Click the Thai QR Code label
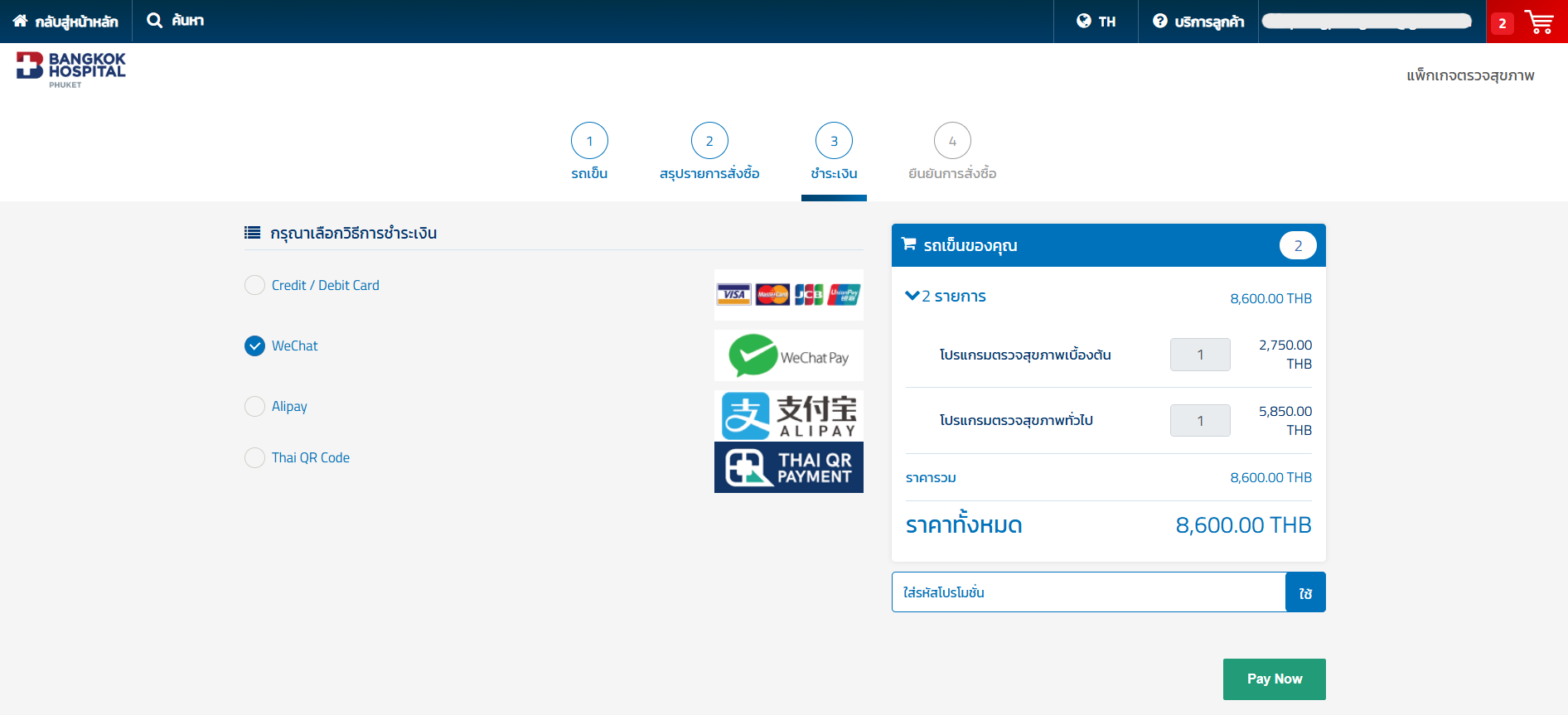 (311, 457)
